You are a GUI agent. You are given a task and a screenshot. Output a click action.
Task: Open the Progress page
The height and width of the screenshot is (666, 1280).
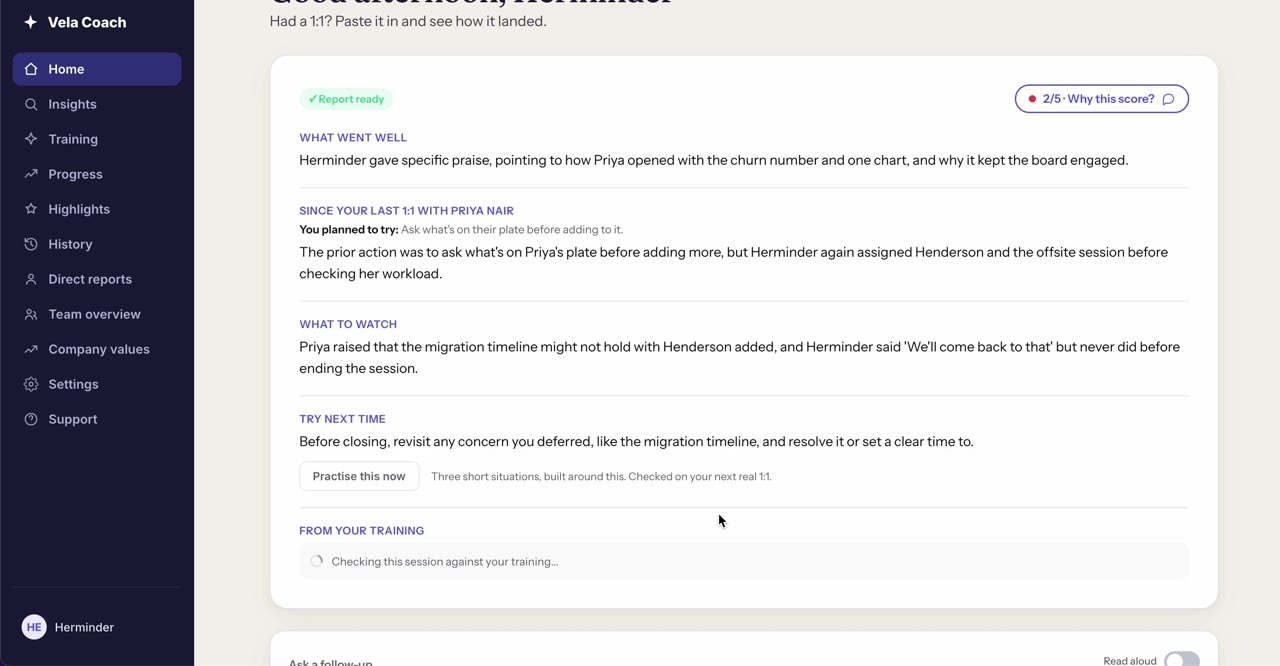[x=97, y=174]
